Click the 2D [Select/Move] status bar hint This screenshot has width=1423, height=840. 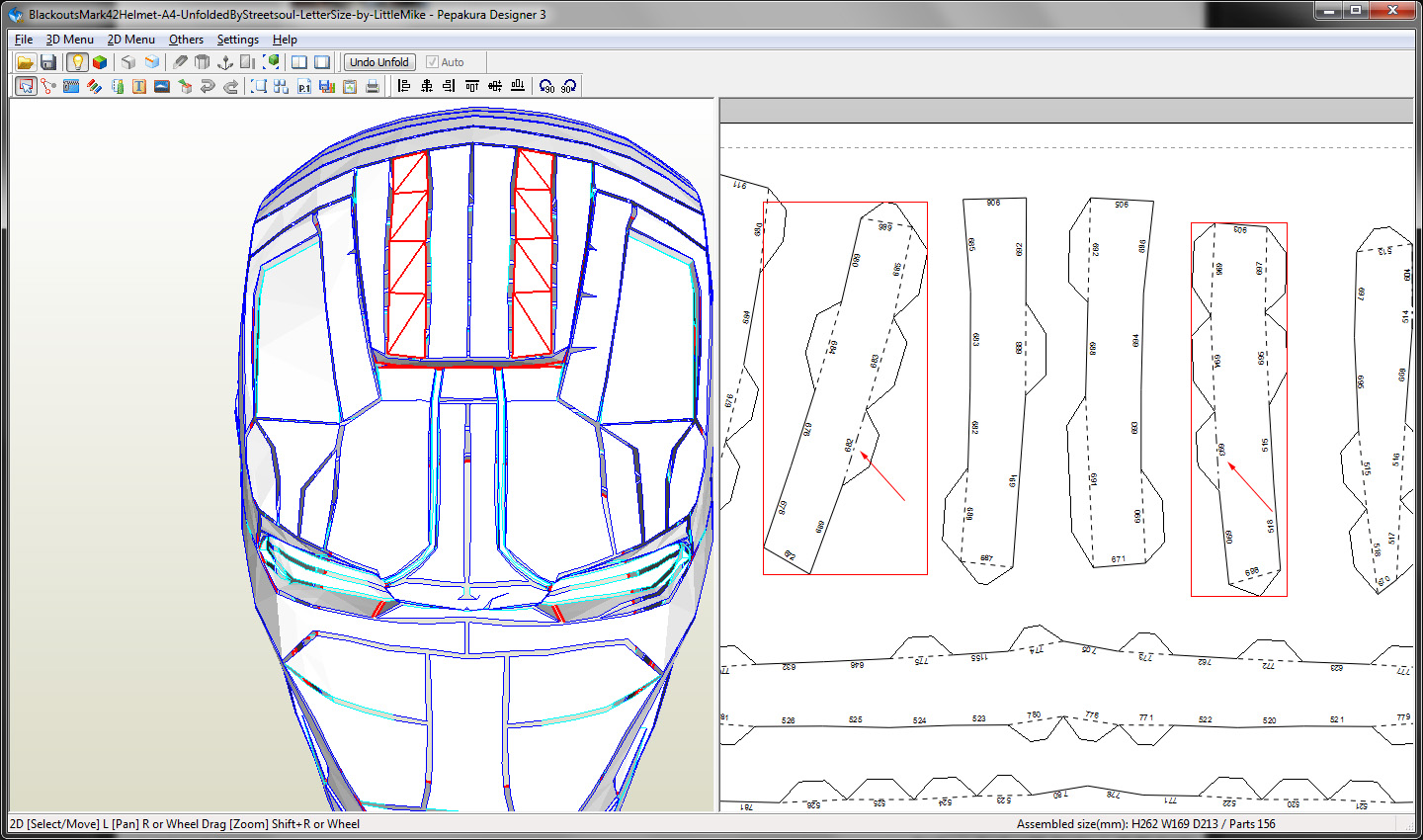[185, 823]
